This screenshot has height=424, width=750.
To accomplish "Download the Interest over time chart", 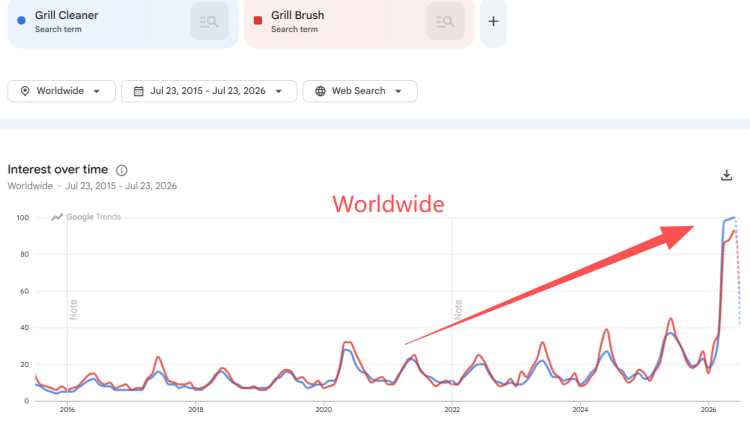I will tap(726, 175).
